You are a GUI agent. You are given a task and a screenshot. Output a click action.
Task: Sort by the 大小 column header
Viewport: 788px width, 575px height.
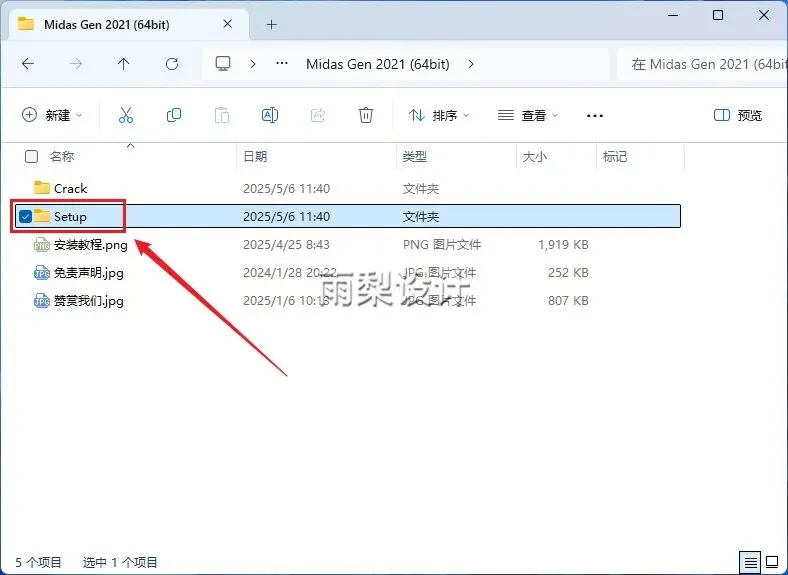coord(535,157)
